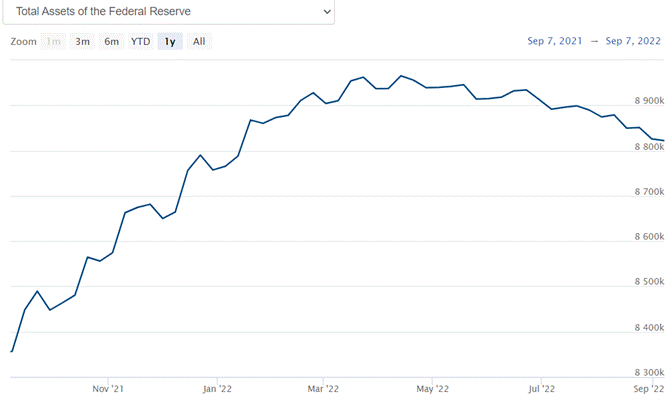Click the 8 900k y-axis value
Screen dimensions: 671x404
pos(649,101)
